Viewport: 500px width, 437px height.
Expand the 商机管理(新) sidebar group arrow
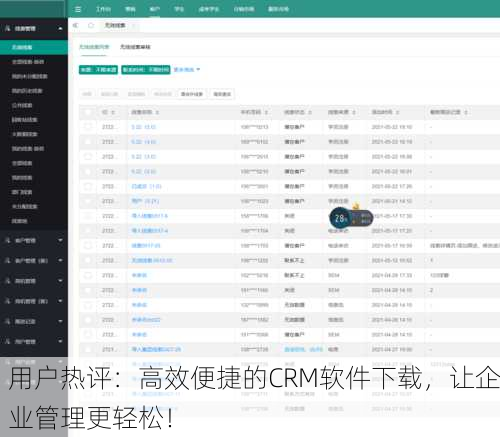click(60, 301)
